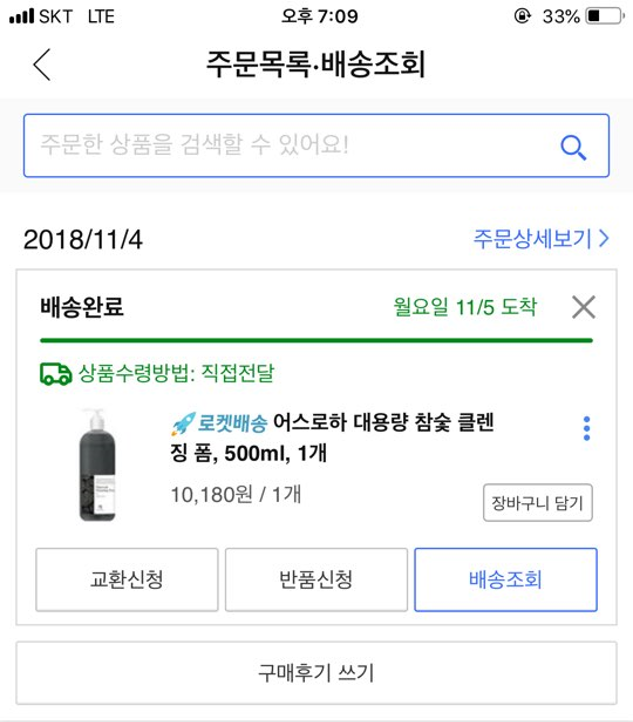
Task: Tap the signal strength bars icon
Action: 22,17
